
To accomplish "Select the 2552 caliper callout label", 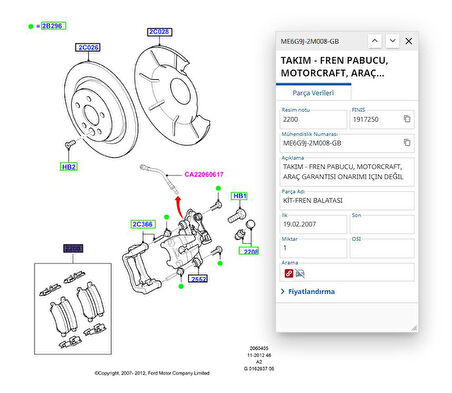I will [x=199, y=279].
